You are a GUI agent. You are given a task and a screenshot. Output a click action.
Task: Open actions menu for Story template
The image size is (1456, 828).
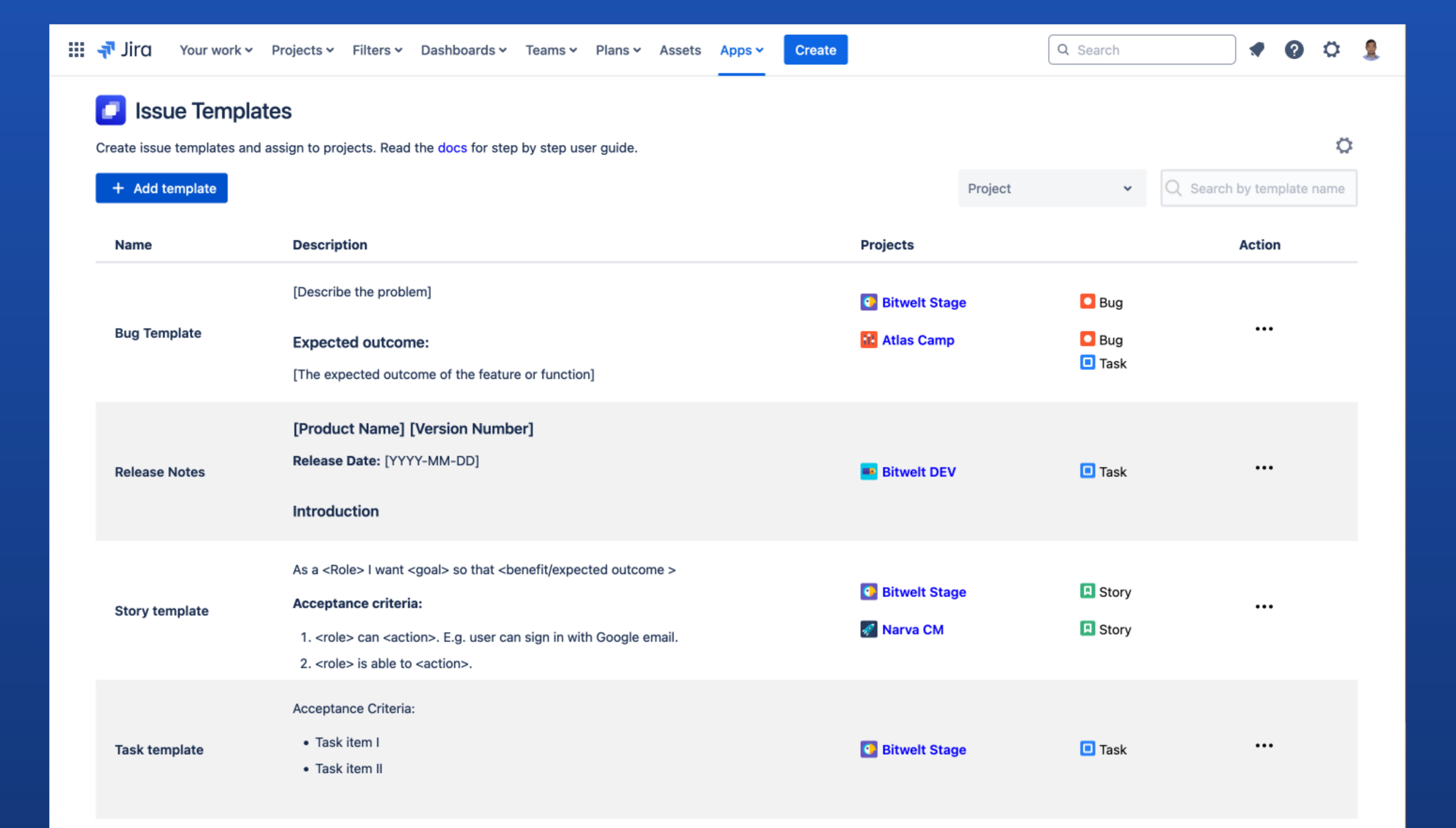pyautogui.click(x=1264, y=607)
